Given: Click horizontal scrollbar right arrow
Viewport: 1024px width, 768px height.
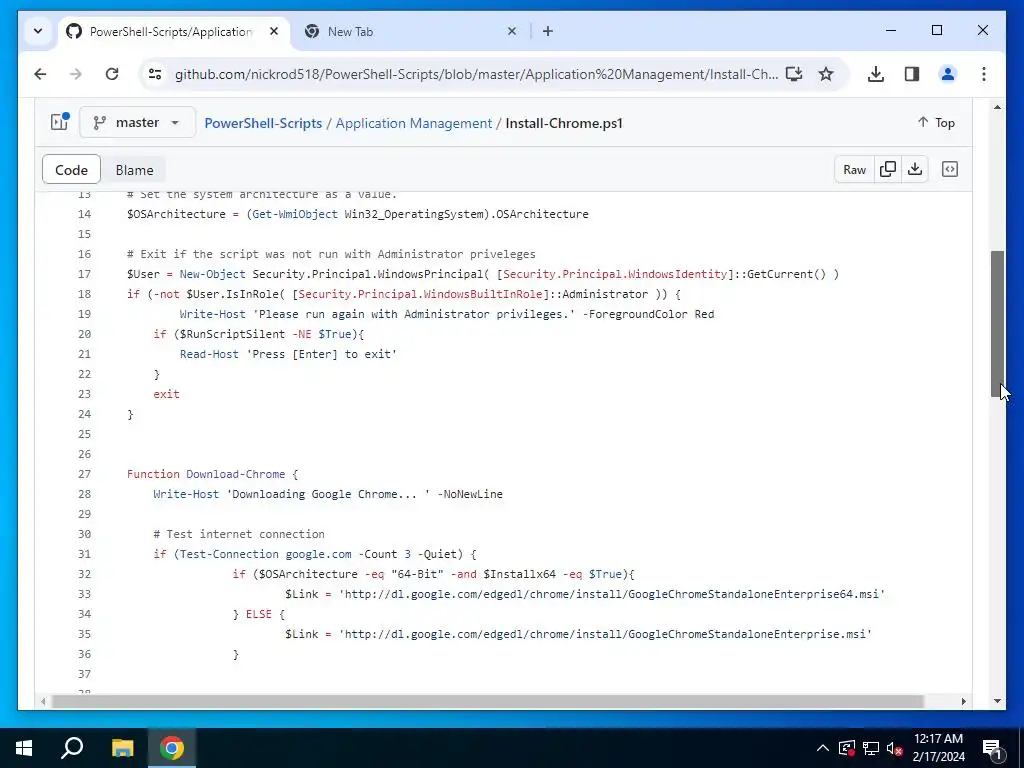Looking at the screenshot, I should pyautogui.click(x=963, y=701).
